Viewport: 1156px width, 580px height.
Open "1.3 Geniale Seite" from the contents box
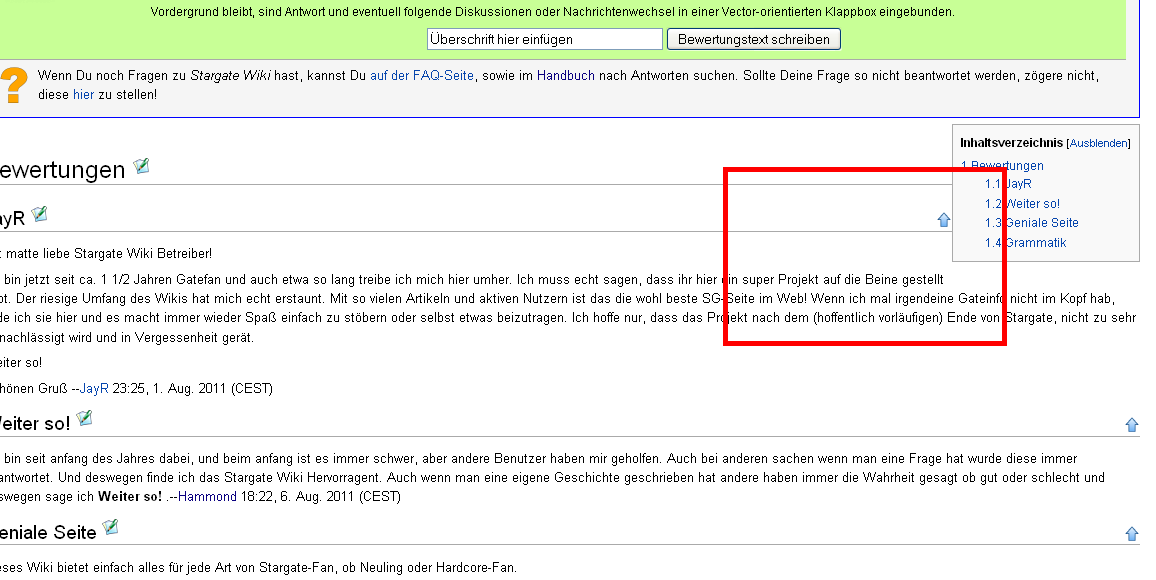[x=1031, y=223]
